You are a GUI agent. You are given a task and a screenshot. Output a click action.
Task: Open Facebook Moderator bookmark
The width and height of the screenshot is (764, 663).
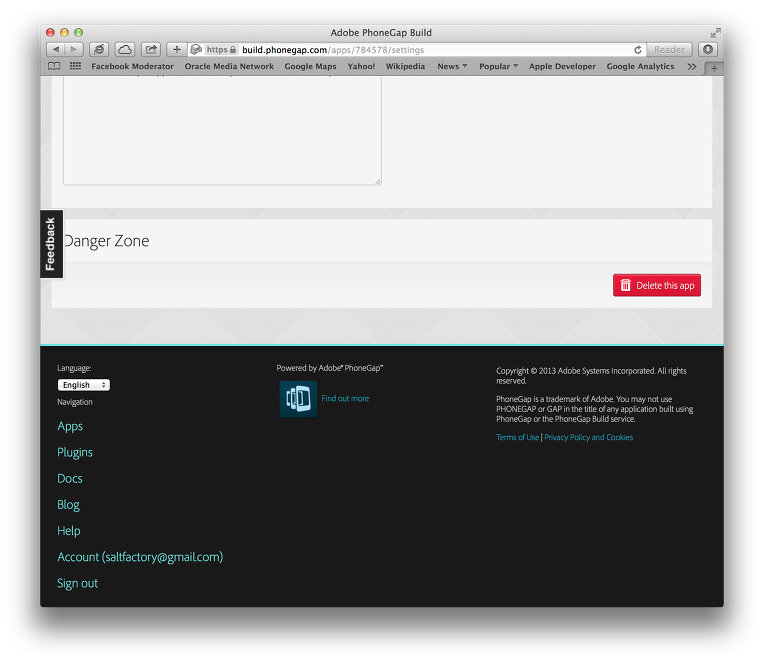coord(132,66)
